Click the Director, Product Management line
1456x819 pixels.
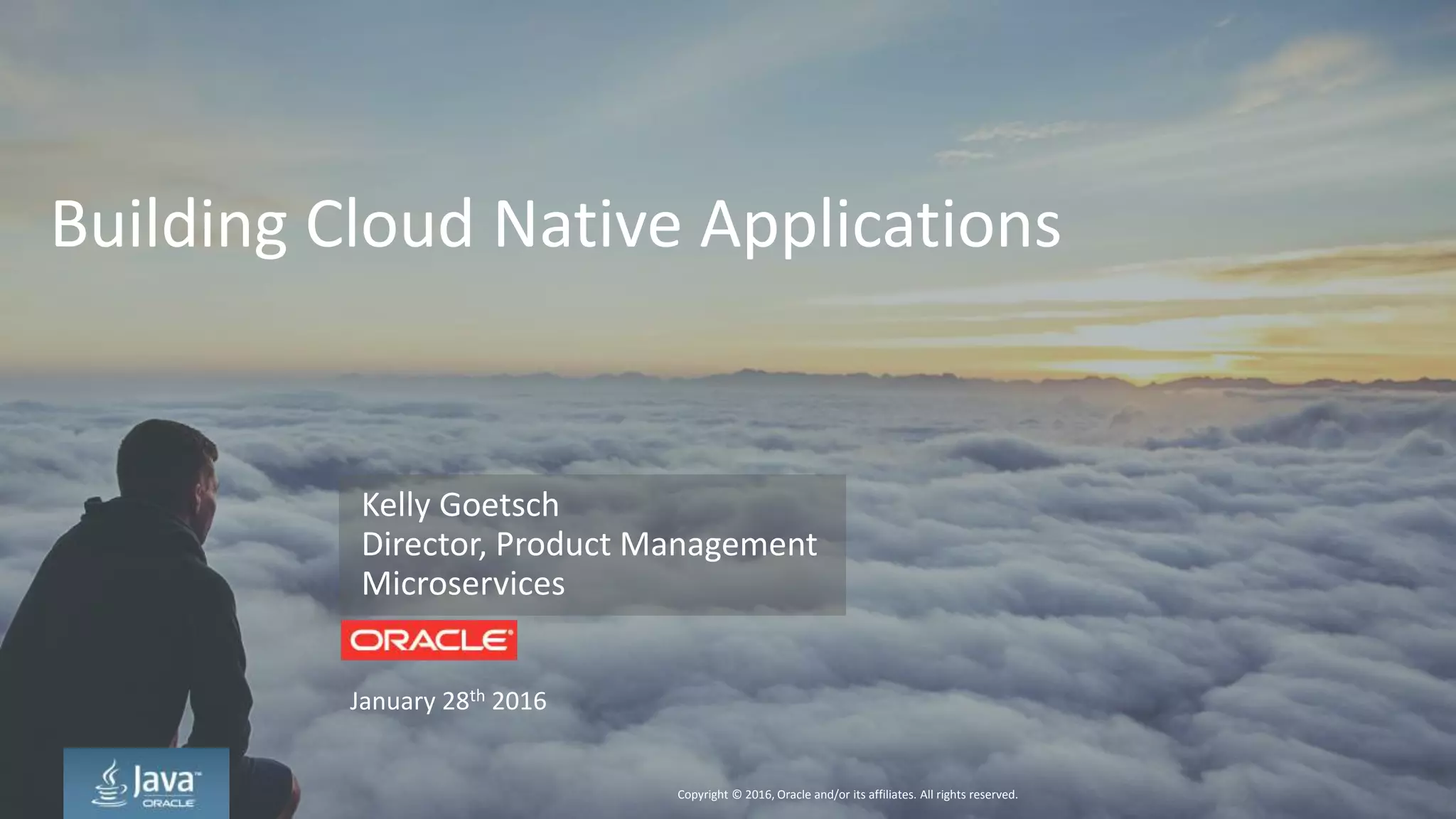click(x=589, y=545)
